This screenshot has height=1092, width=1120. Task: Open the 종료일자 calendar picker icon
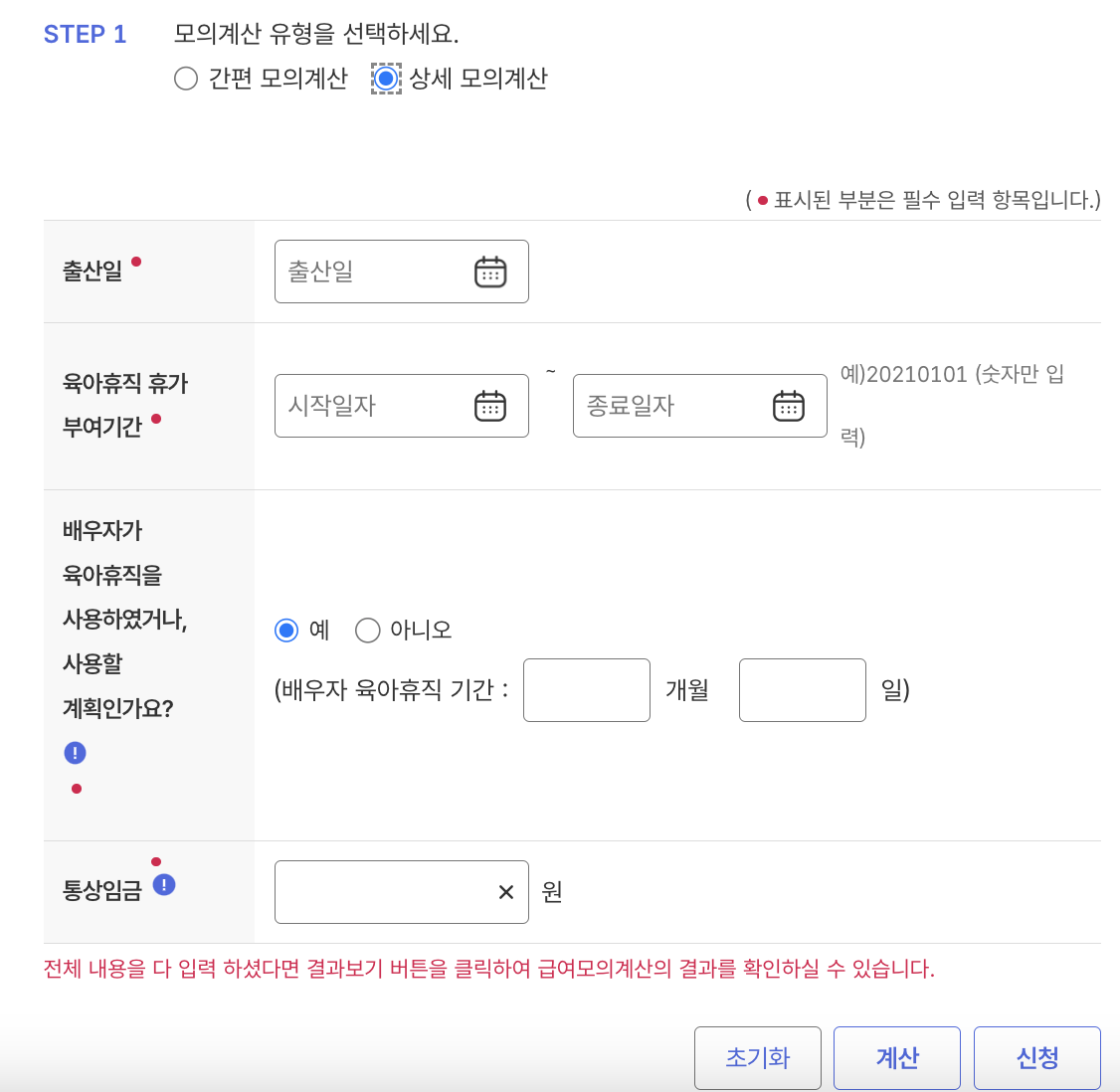[788, 405]
